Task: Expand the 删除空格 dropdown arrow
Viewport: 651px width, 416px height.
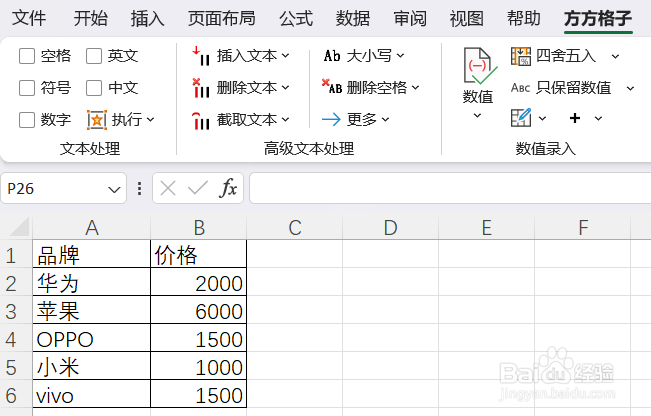Action: (x=416, y=88)
